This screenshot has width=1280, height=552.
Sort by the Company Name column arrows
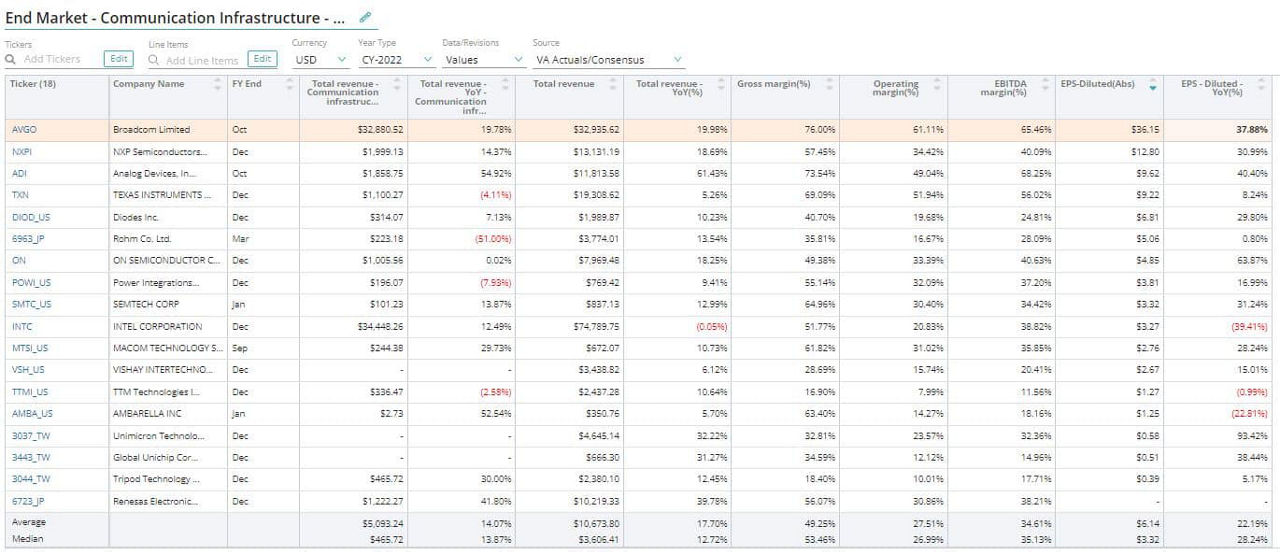point(218,86)
